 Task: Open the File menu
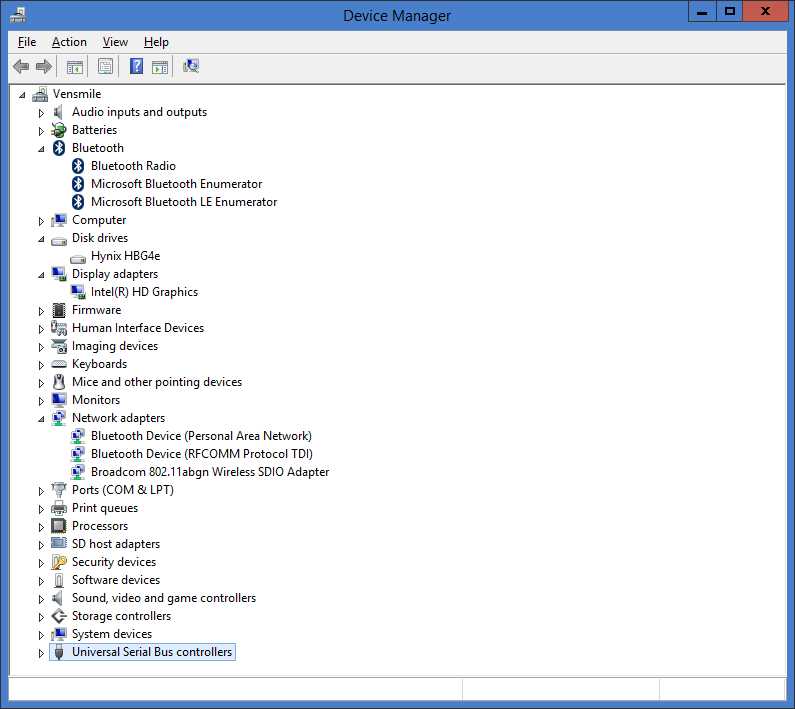click(x=27, y=42)
